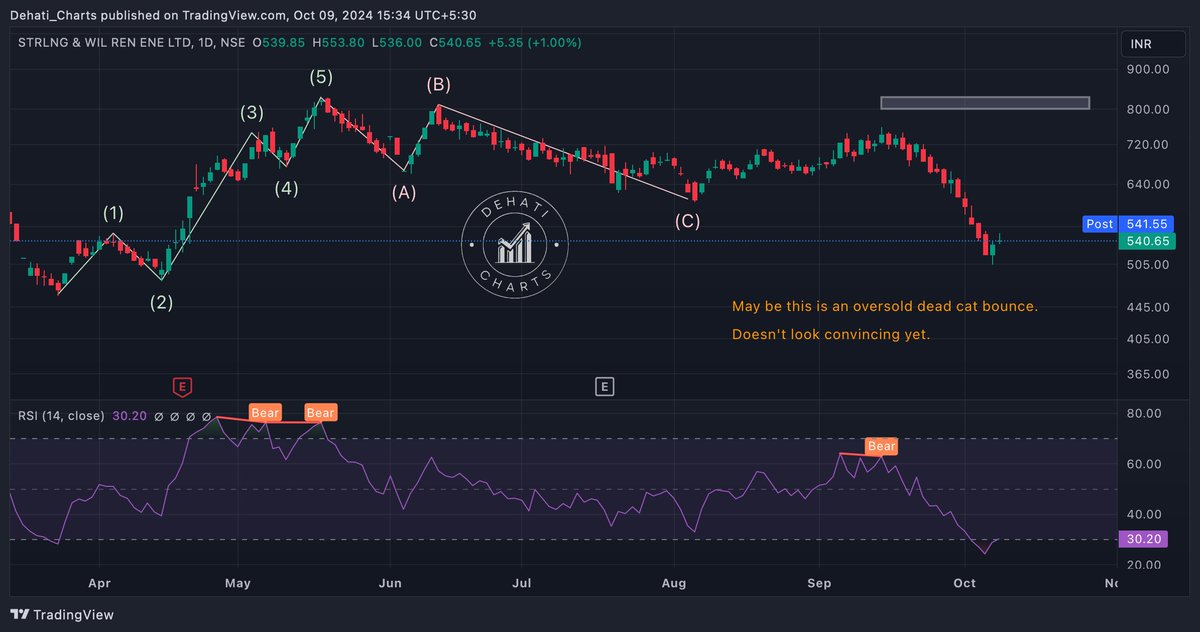Click the 640.00 price axis label

1148,185
